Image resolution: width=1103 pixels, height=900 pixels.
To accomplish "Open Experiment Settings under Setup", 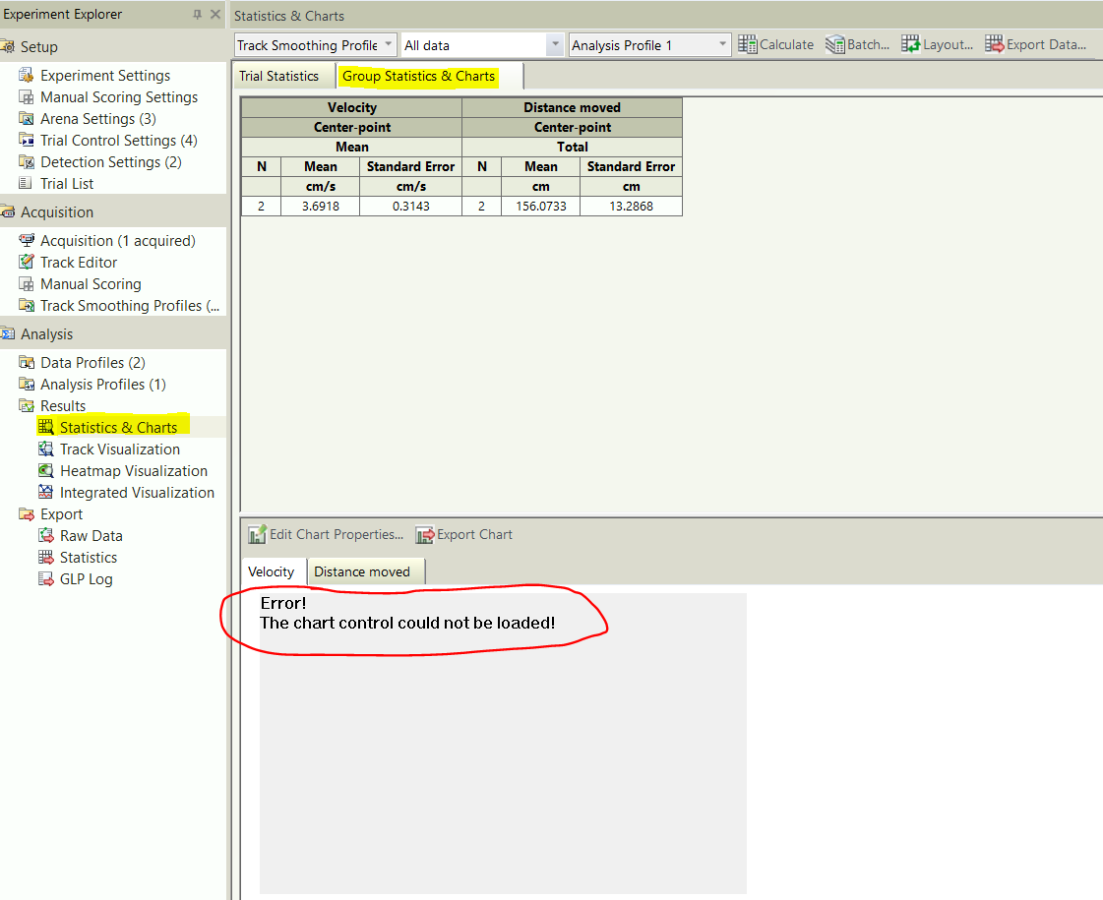I will click(105, 75).
